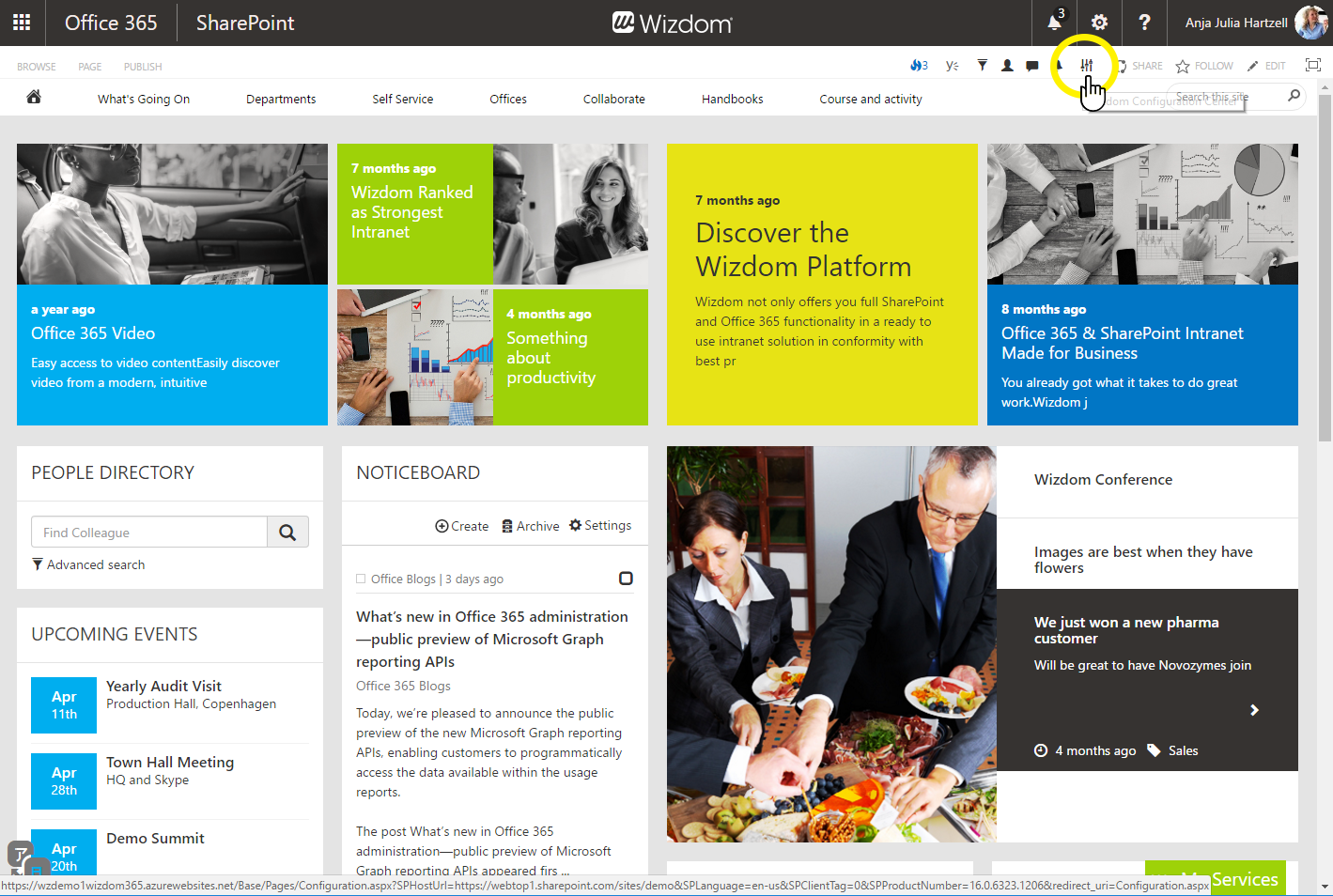Click in the Find Colleague input field
This screenshot has height=896, width=1333.
(x=149, y=533)
